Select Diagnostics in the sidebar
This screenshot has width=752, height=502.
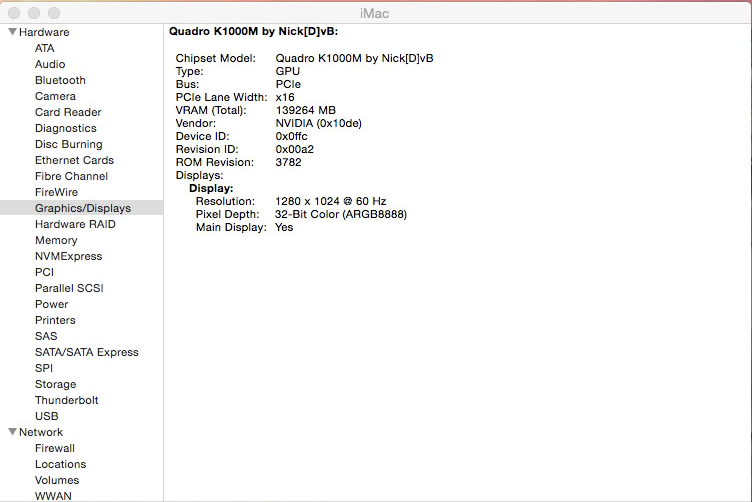[66, 128]
